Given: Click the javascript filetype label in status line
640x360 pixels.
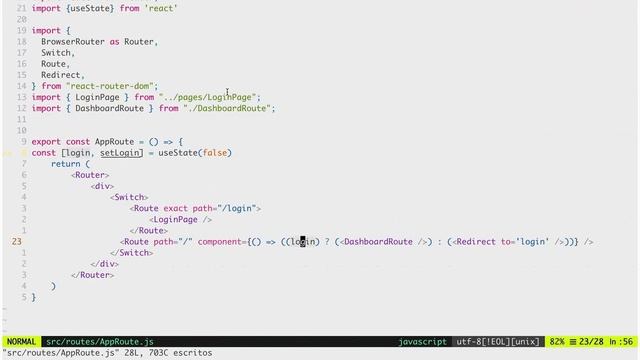Looking at the screenshot, I should pyautogui.click(x=422, y=342).
